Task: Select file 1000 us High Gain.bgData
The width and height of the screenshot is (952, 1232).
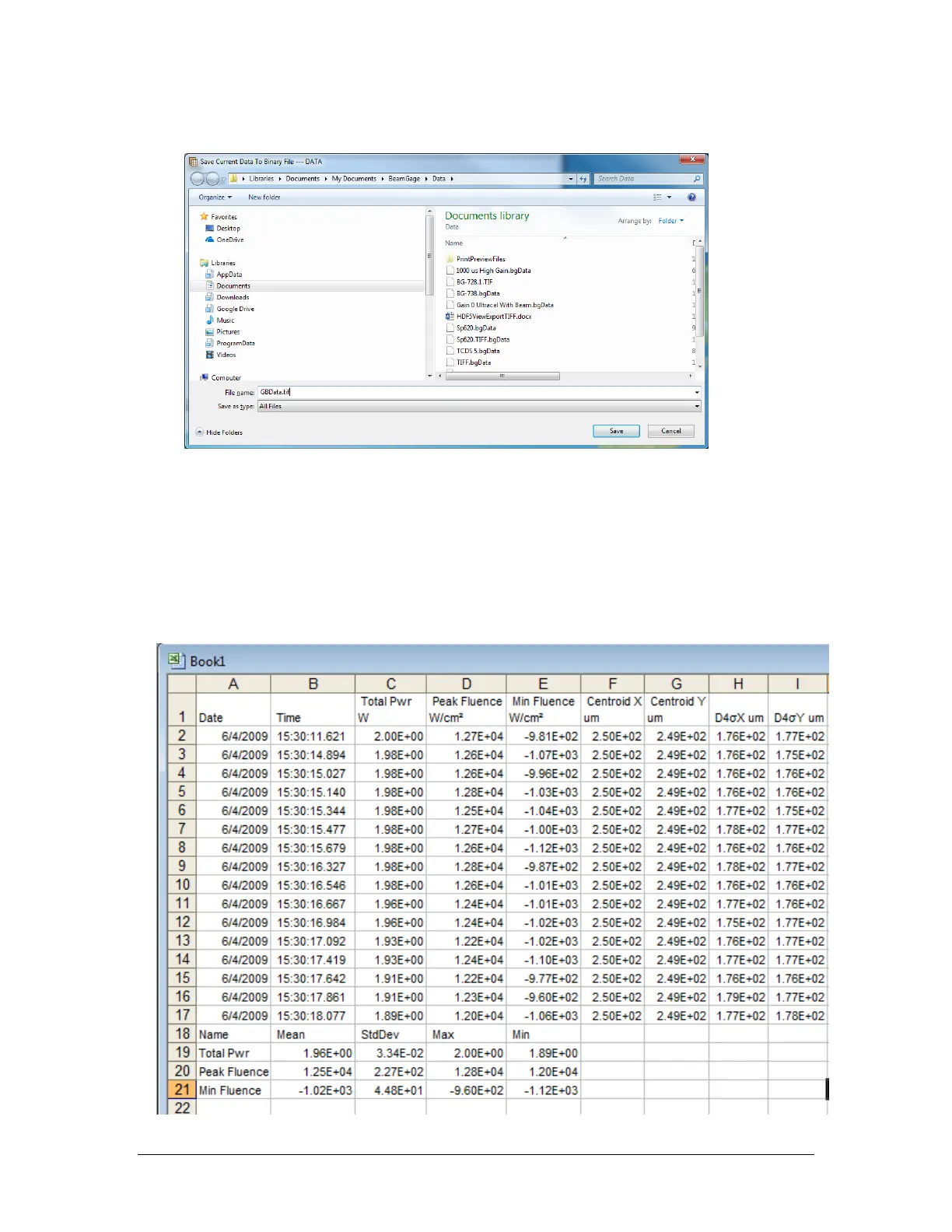Action: click(493, 271)
